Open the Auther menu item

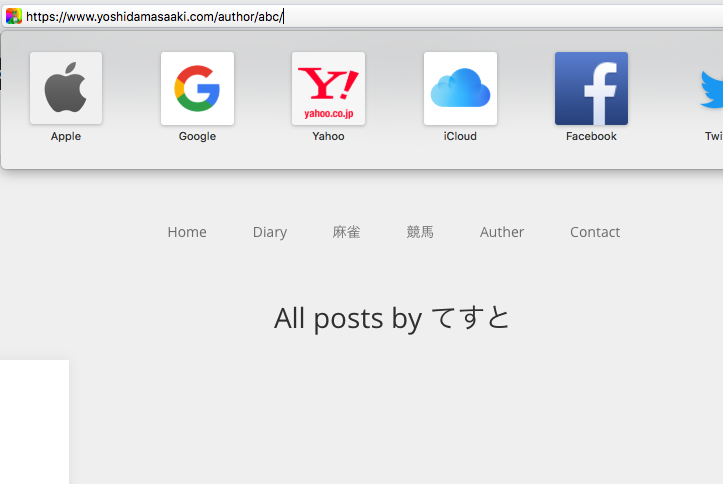coord(502,232)
